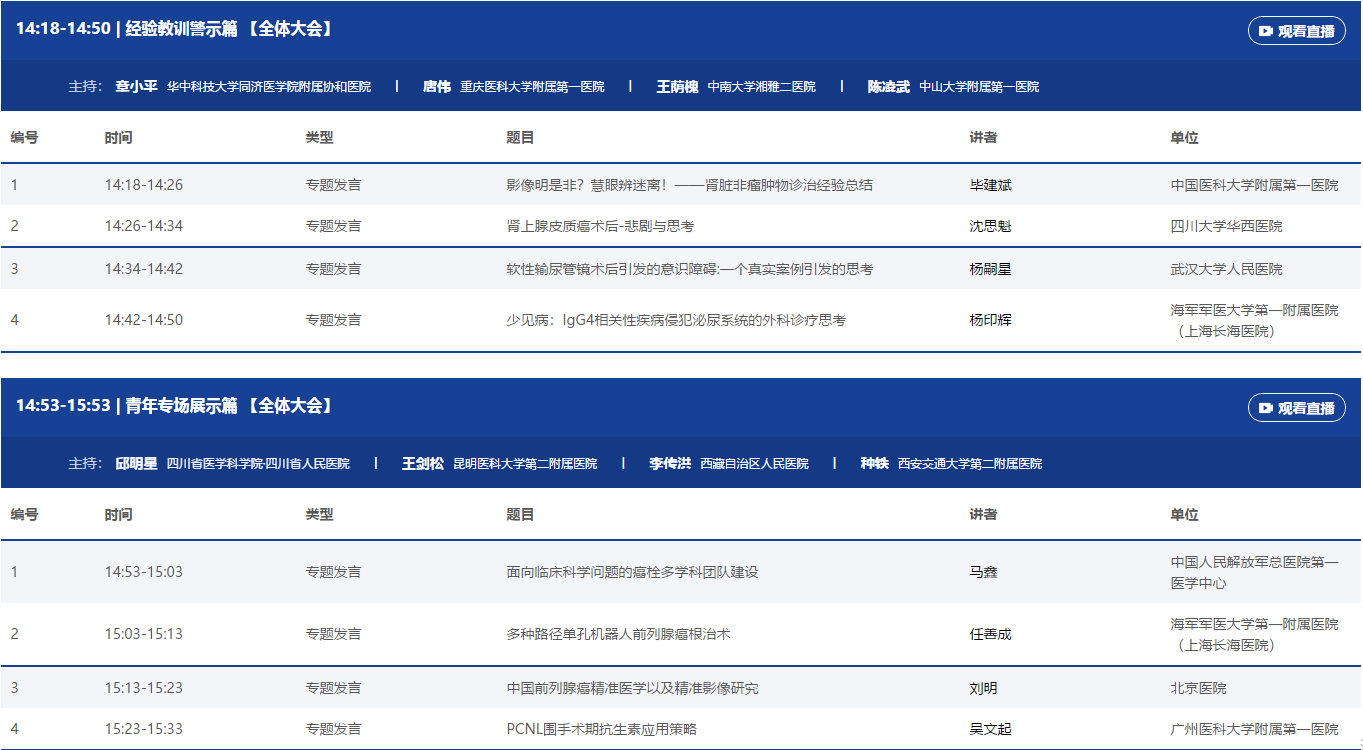Watch livestream of 青年专场展示篇 session
The image size is (1363, 750).
[x=1296, y=408]
